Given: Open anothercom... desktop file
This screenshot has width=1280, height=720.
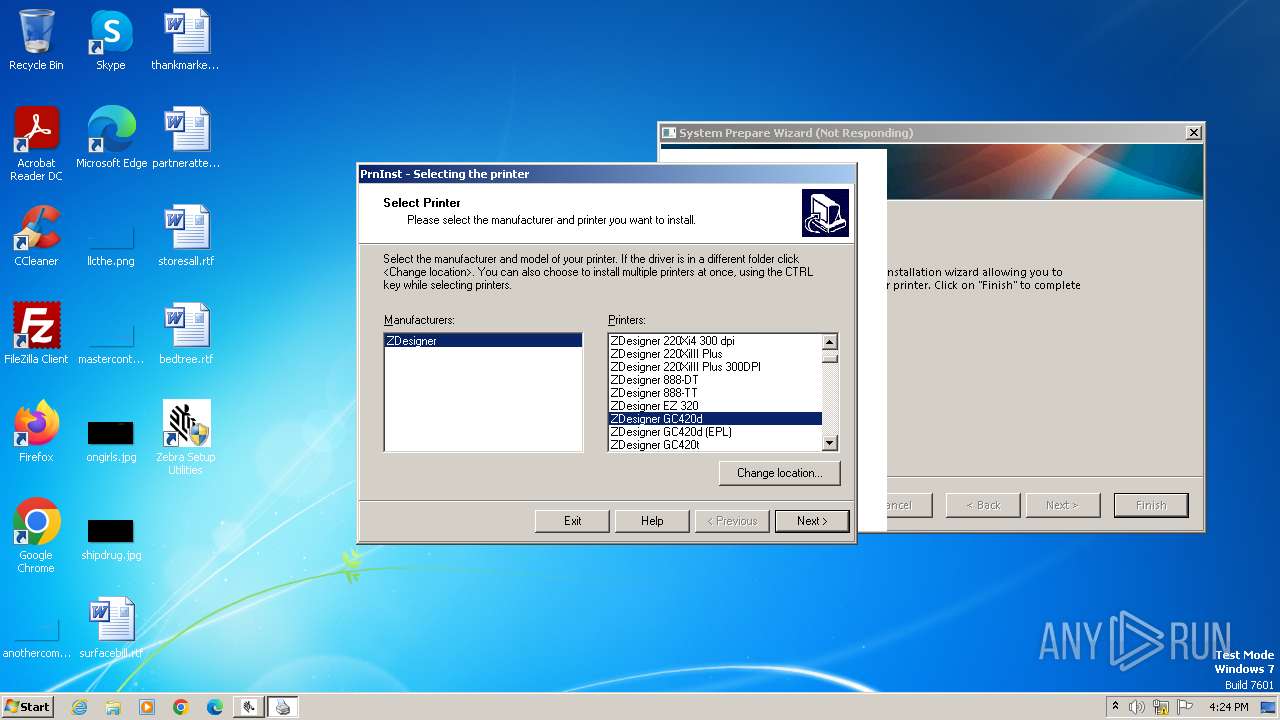Looking at the screenshot, I should (x=36, y=636).
